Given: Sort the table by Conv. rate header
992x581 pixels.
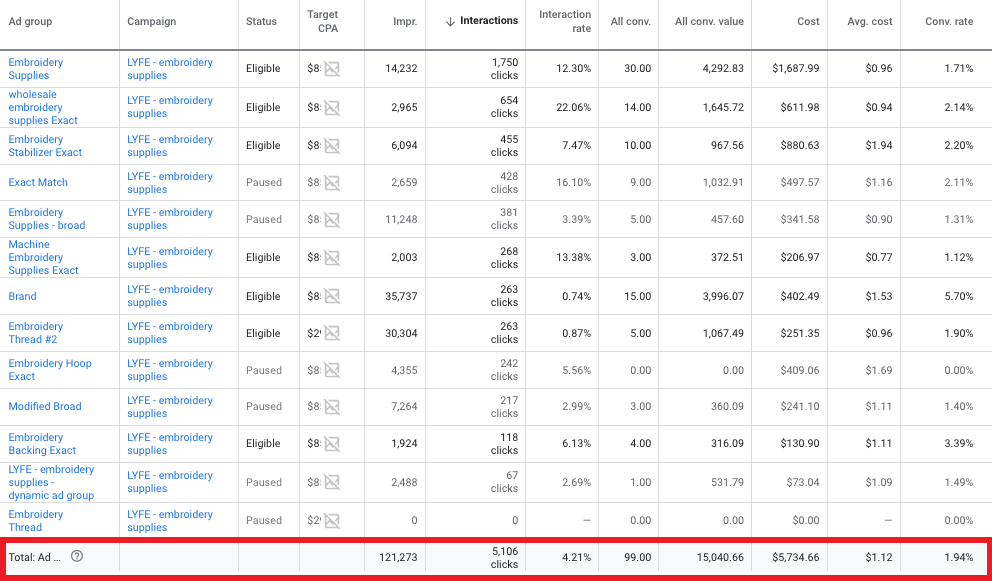Looking at the screenshot, I should (x=950, y=21).
